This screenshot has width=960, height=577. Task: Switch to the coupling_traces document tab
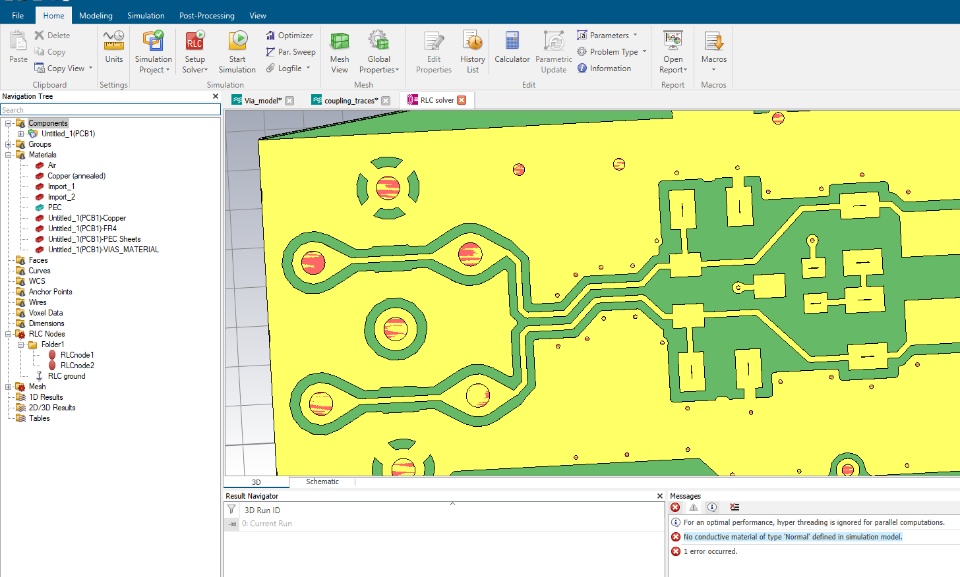click(x=351, y=100)
